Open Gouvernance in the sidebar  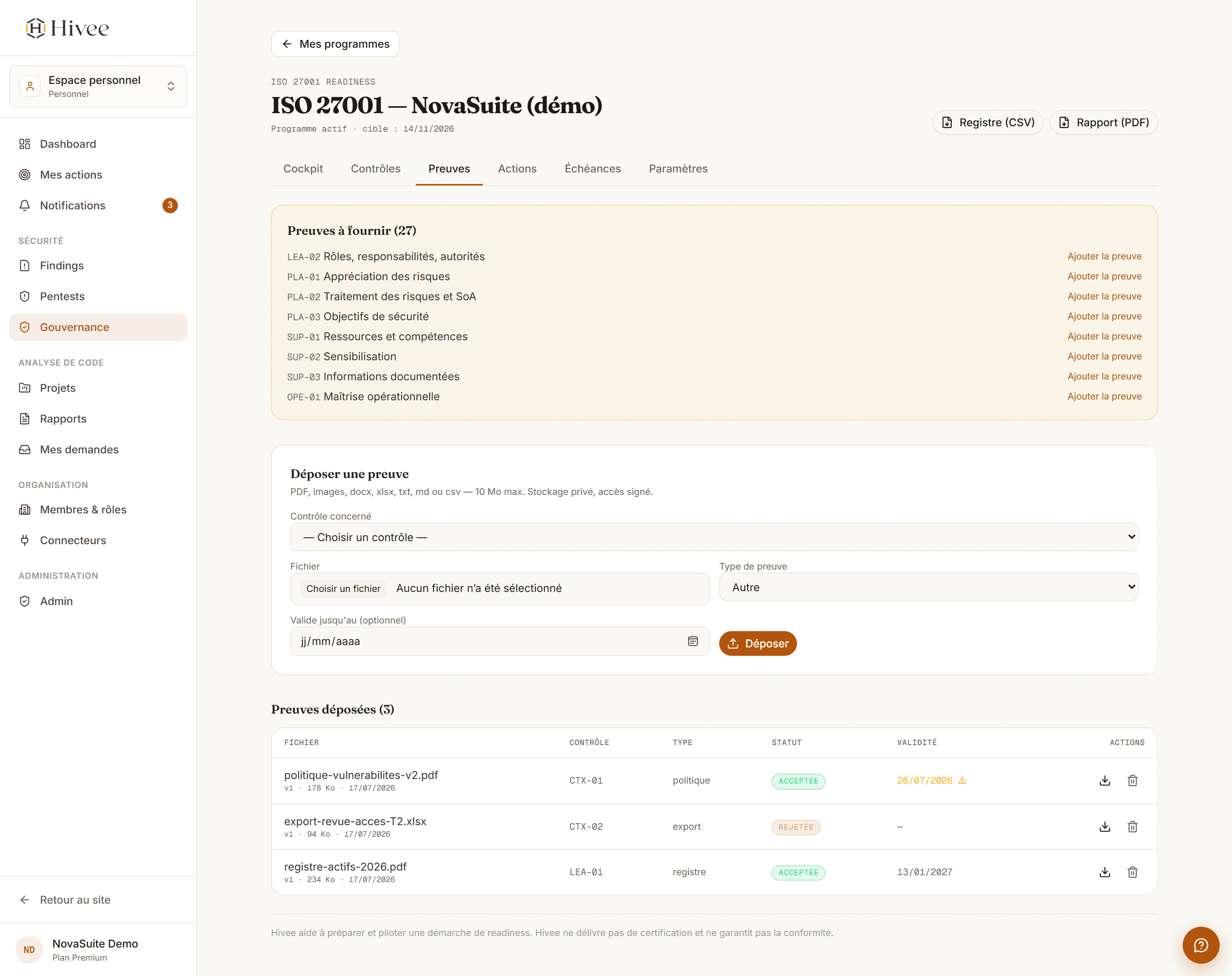(98, 327)
